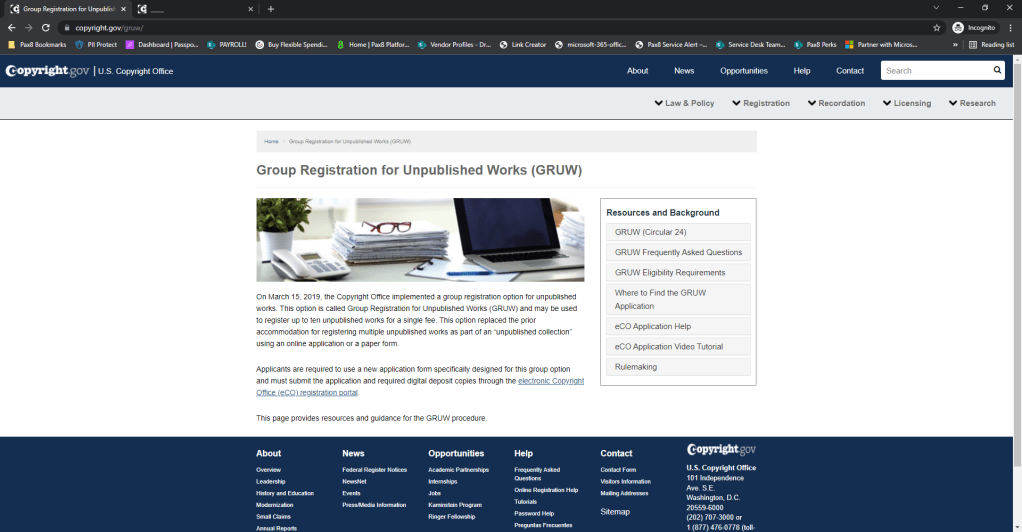Go back using the browser back arrow

tap(11, 28)
